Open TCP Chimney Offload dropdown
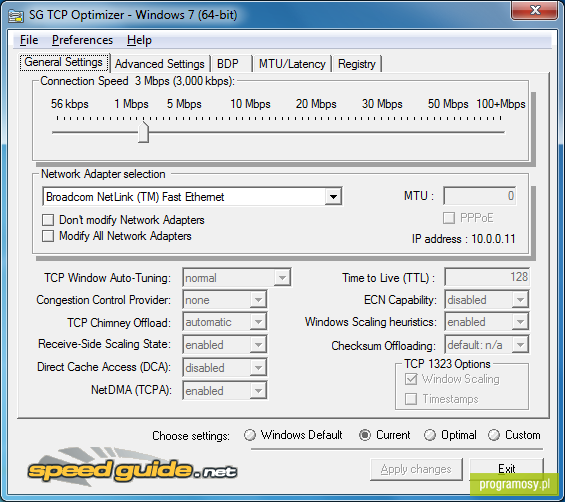565x502 pixels. [225, 322]
